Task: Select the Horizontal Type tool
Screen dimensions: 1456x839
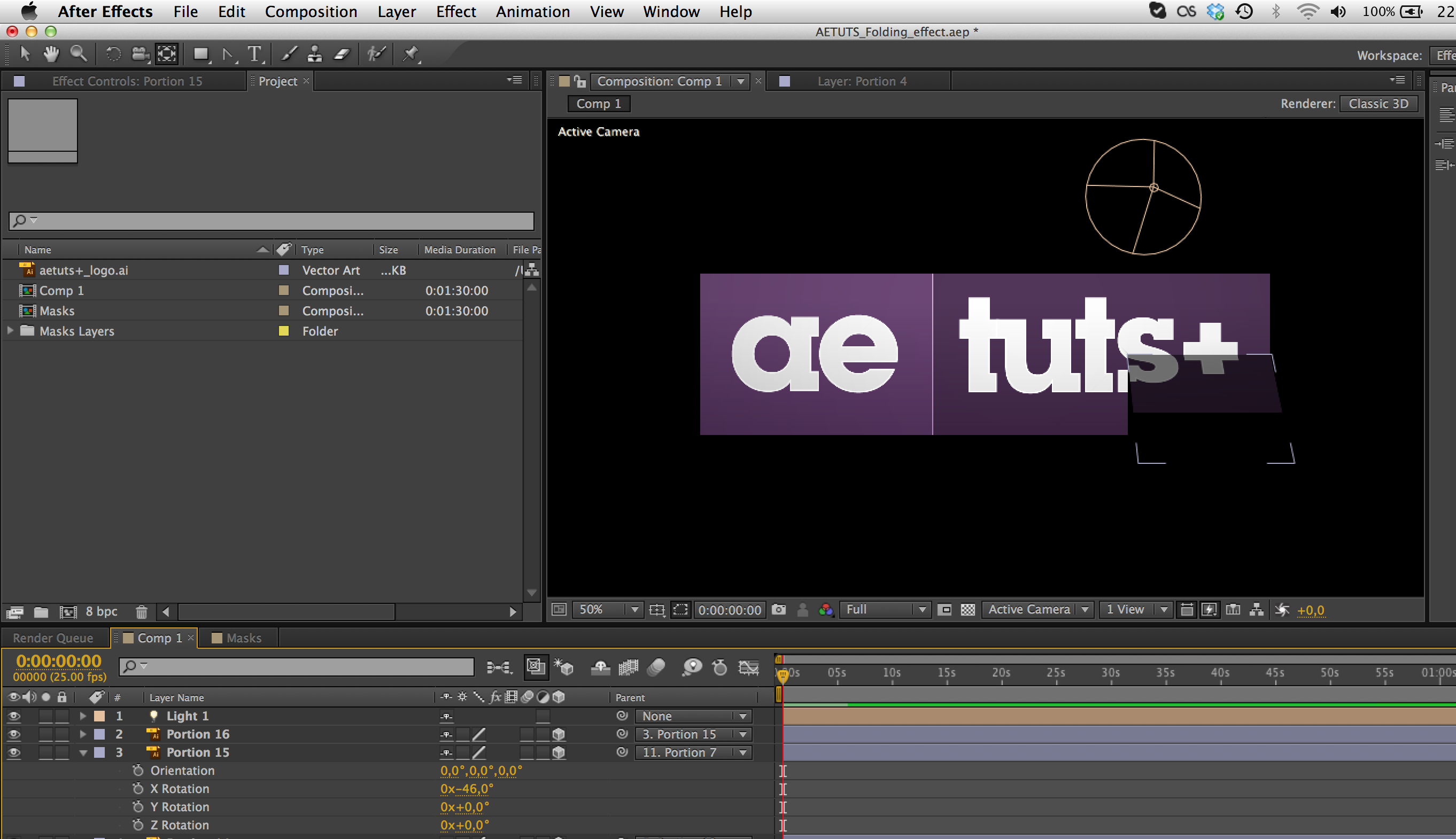Action: (254, 54)
